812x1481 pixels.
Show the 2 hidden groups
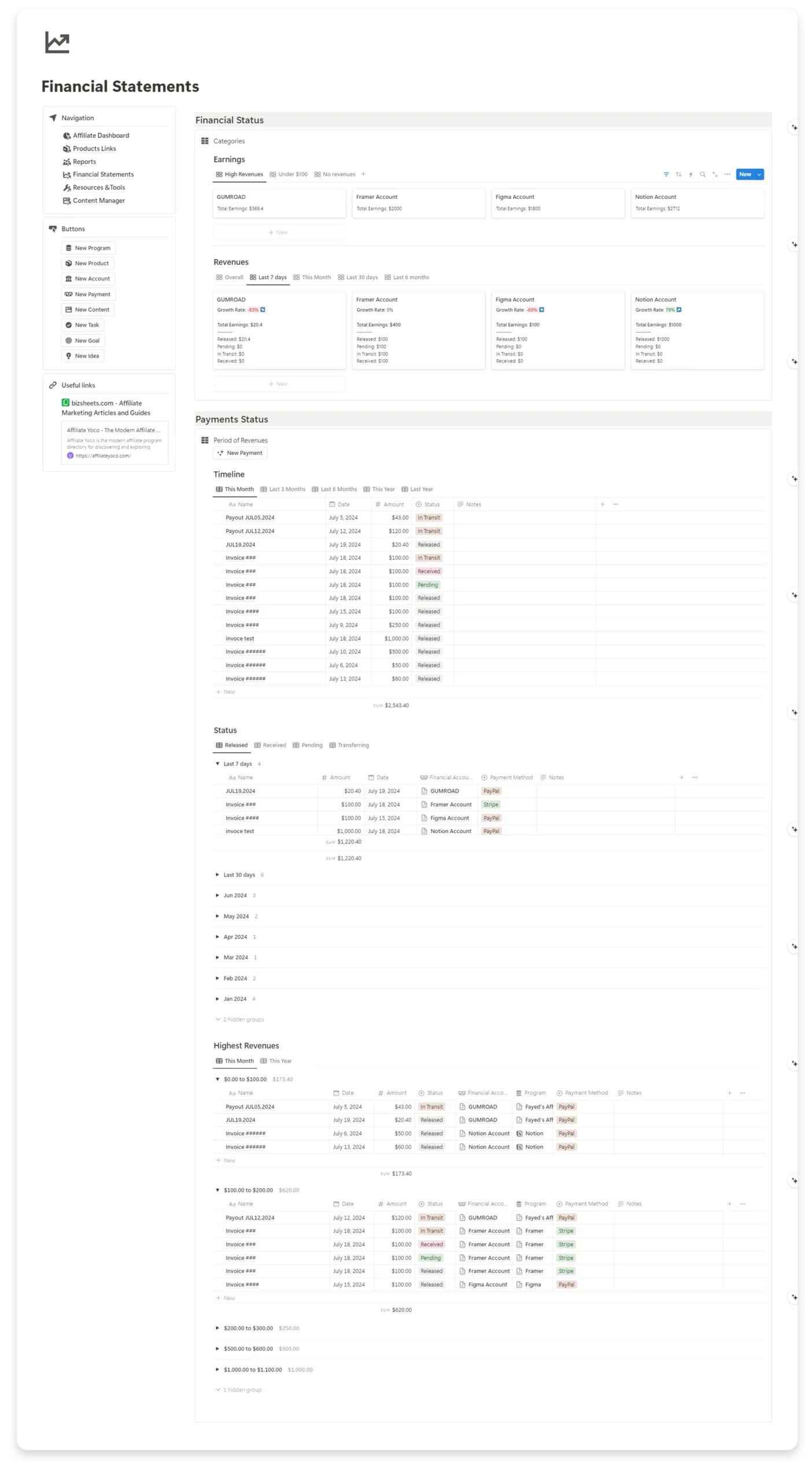pyautogui.click(x=239, y=1019)
